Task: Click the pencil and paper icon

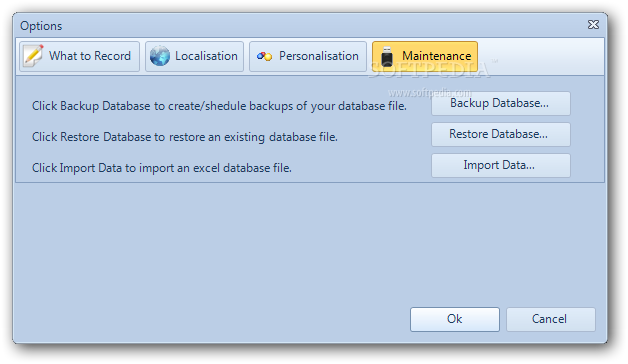Action: coord(33,56)
